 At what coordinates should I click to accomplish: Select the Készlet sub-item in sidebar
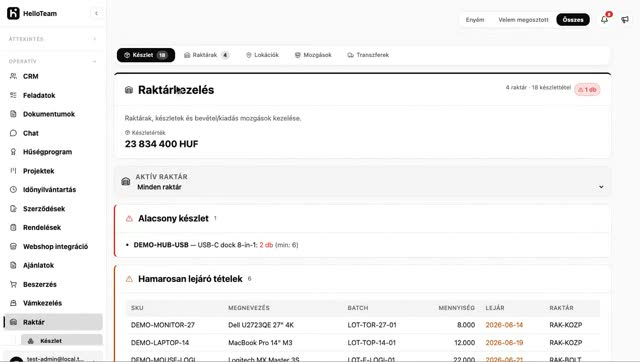coord(62,340)
